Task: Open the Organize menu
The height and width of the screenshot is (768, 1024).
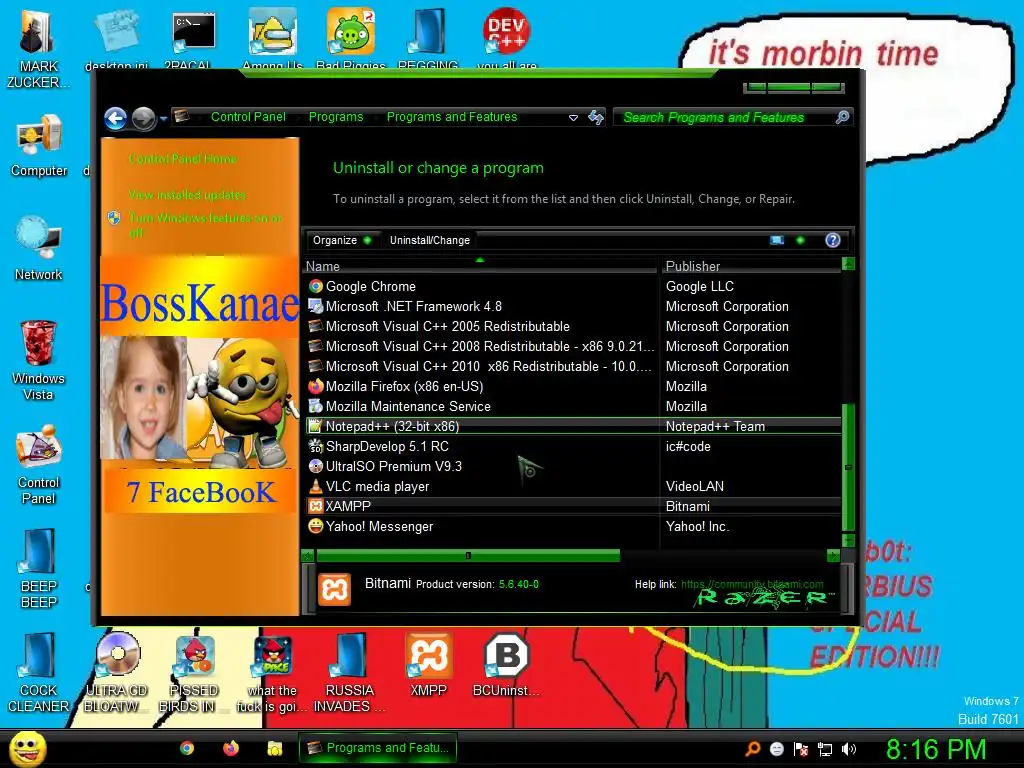Action: tap(342, 240)
